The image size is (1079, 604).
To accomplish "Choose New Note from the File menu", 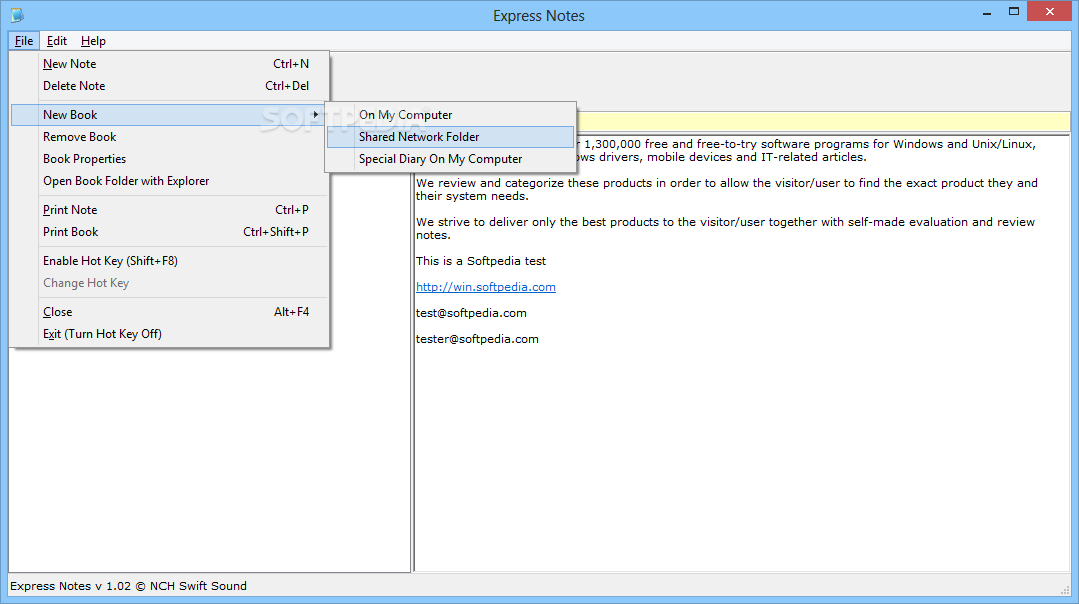I will [170, 64].
